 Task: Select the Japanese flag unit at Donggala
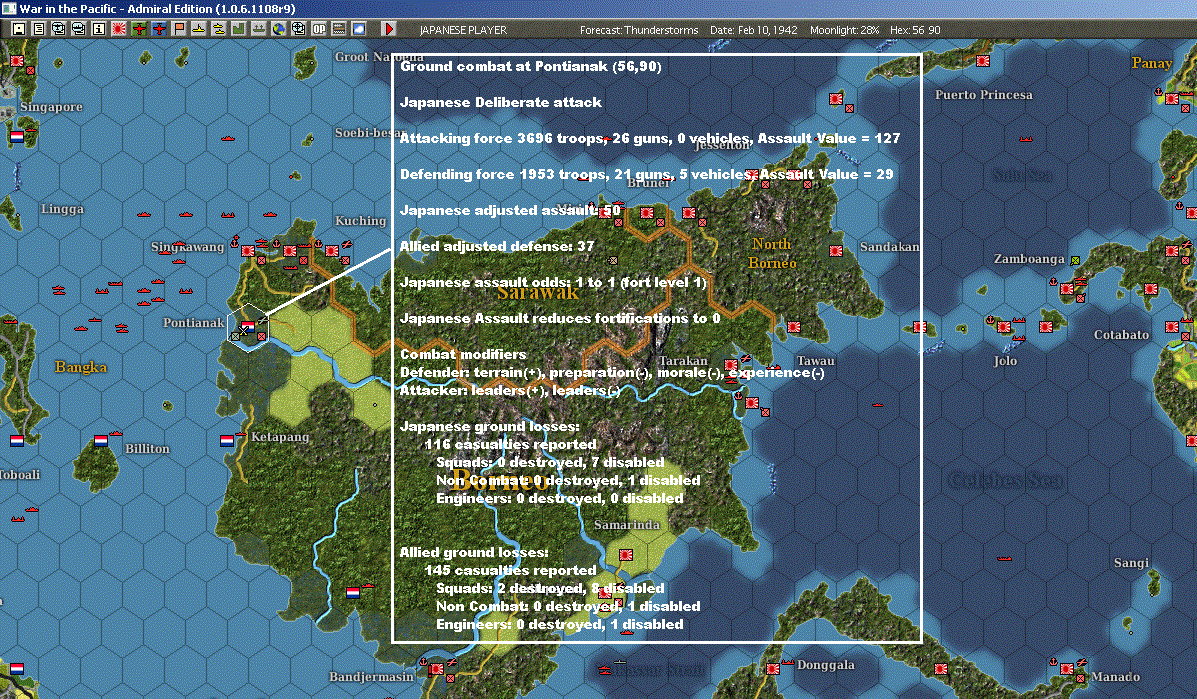point(773,668)
